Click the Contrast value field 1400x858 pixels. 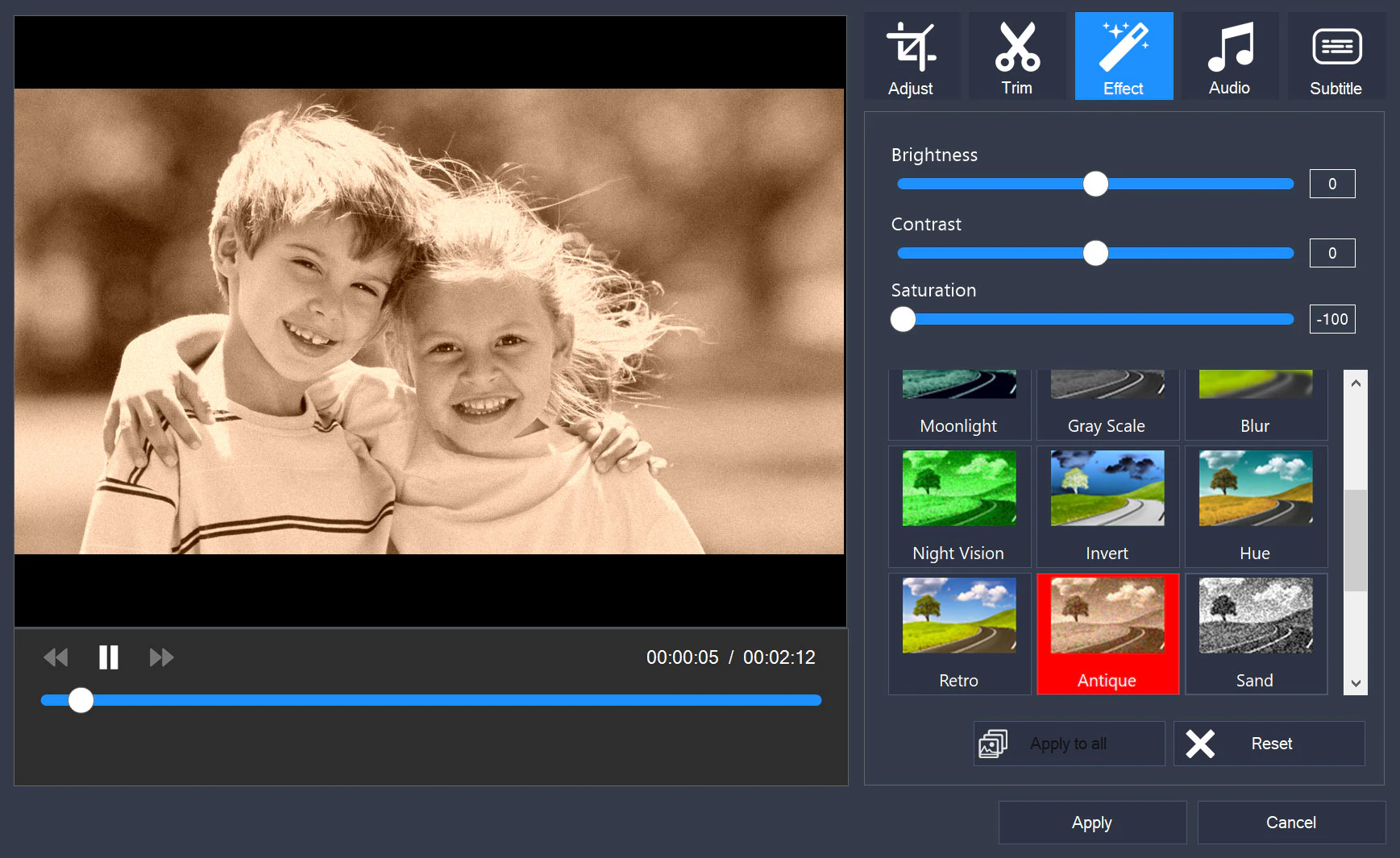coord(1332,253)
